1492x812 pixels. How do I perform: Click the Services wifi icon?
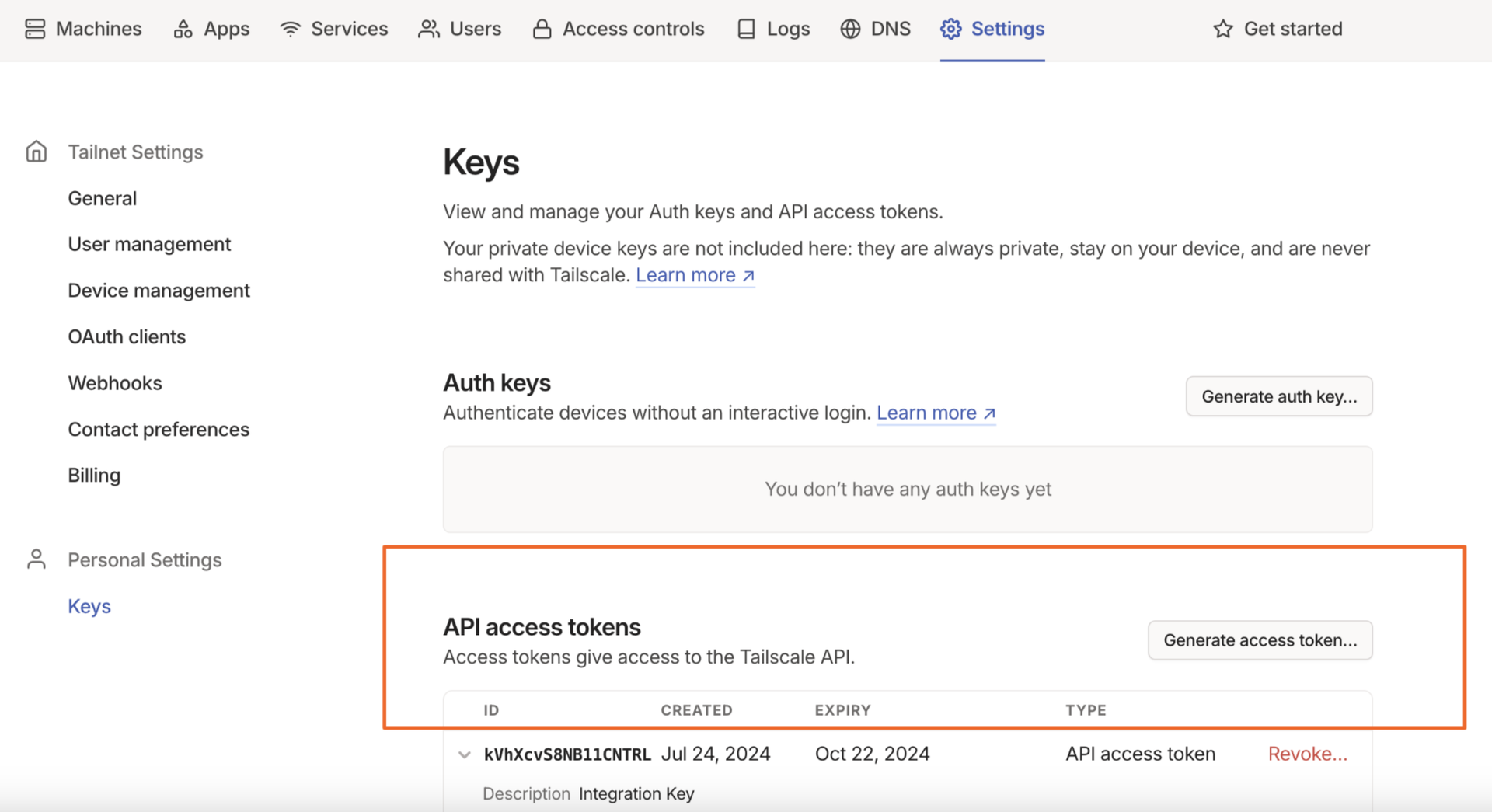[291, 29]
